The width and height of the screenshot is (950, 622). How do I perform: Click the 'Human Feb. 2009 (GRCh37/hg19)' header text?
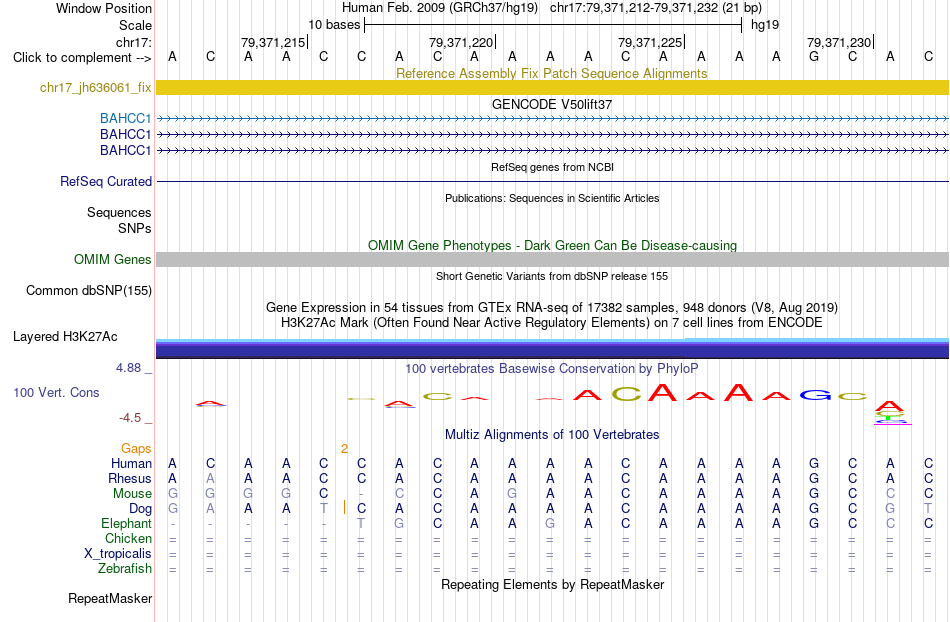(x=440, y=8)
